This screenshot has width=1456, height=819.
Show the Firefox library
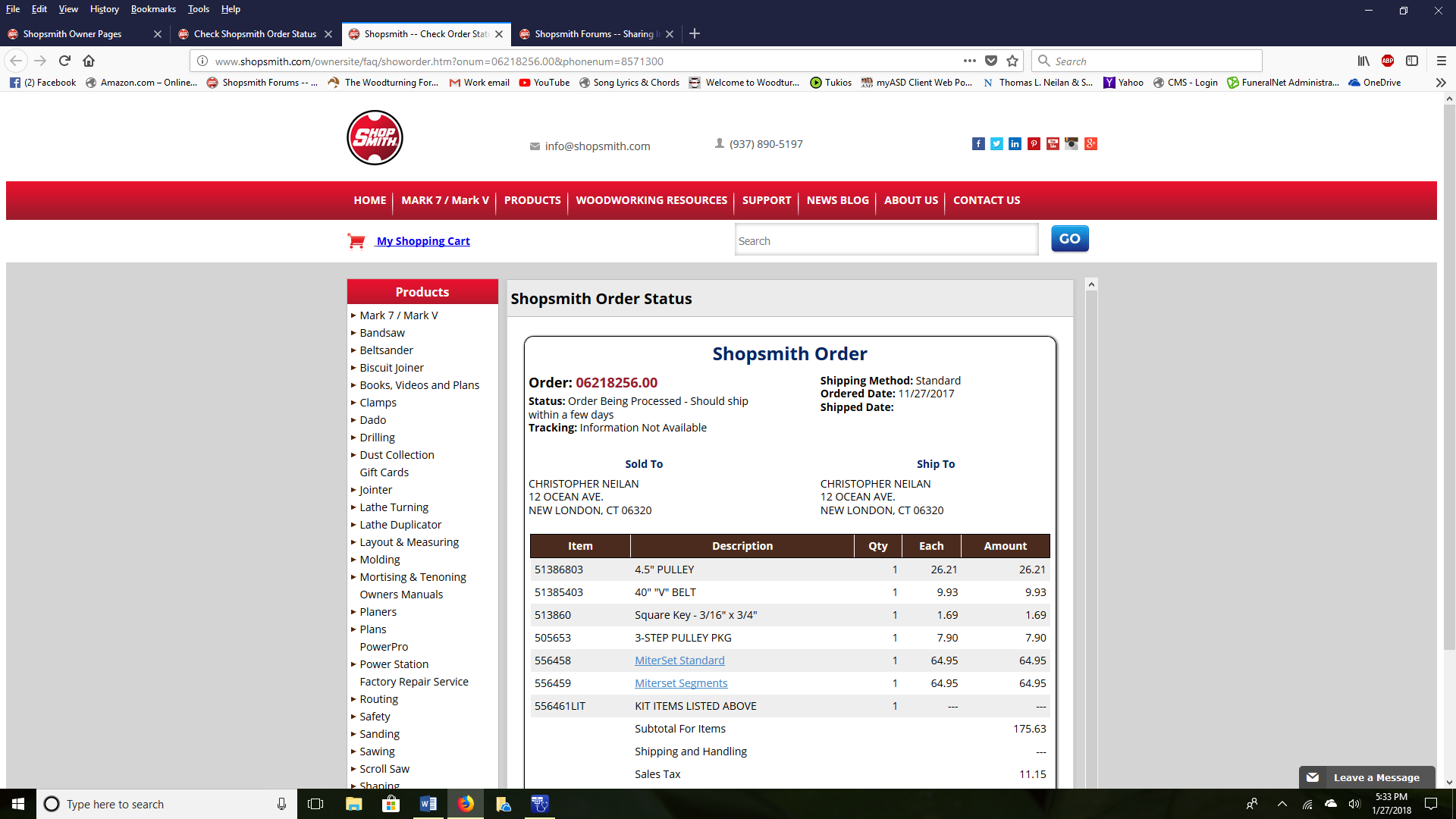1363,61
